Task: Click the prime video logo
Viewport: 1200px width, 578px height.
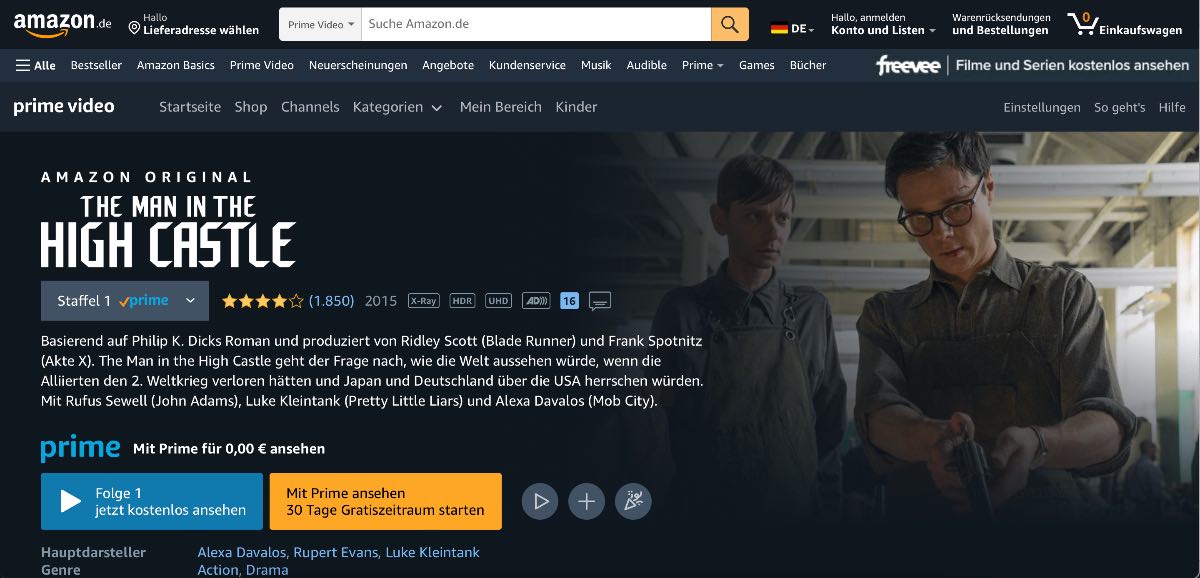Action: [x=64, y=106]
